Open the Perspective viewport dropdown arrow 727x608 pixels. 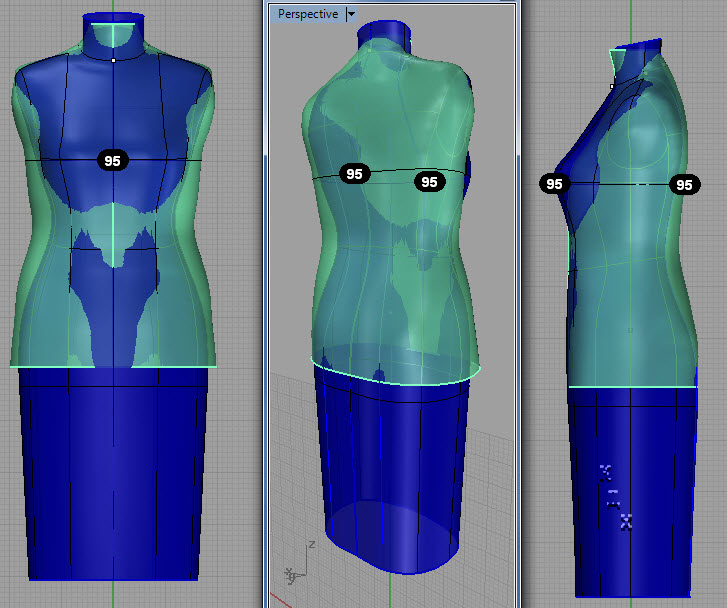coord(351,14)
